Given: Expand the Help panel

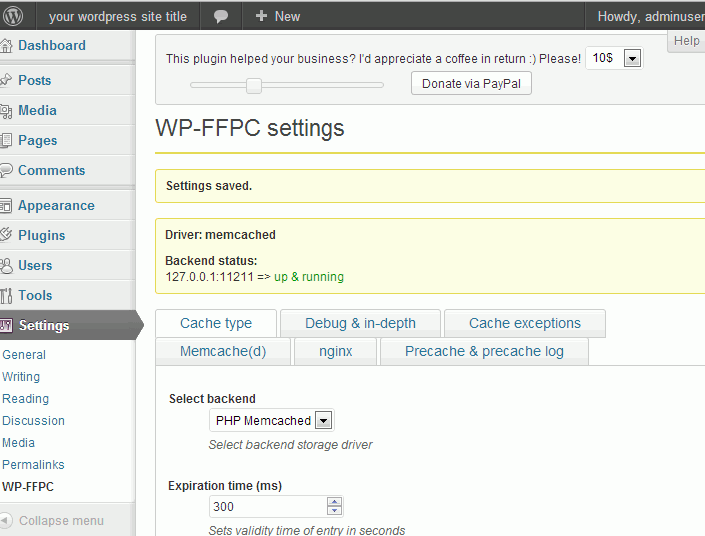Looking at the screenshot, I should pos(687,41).
